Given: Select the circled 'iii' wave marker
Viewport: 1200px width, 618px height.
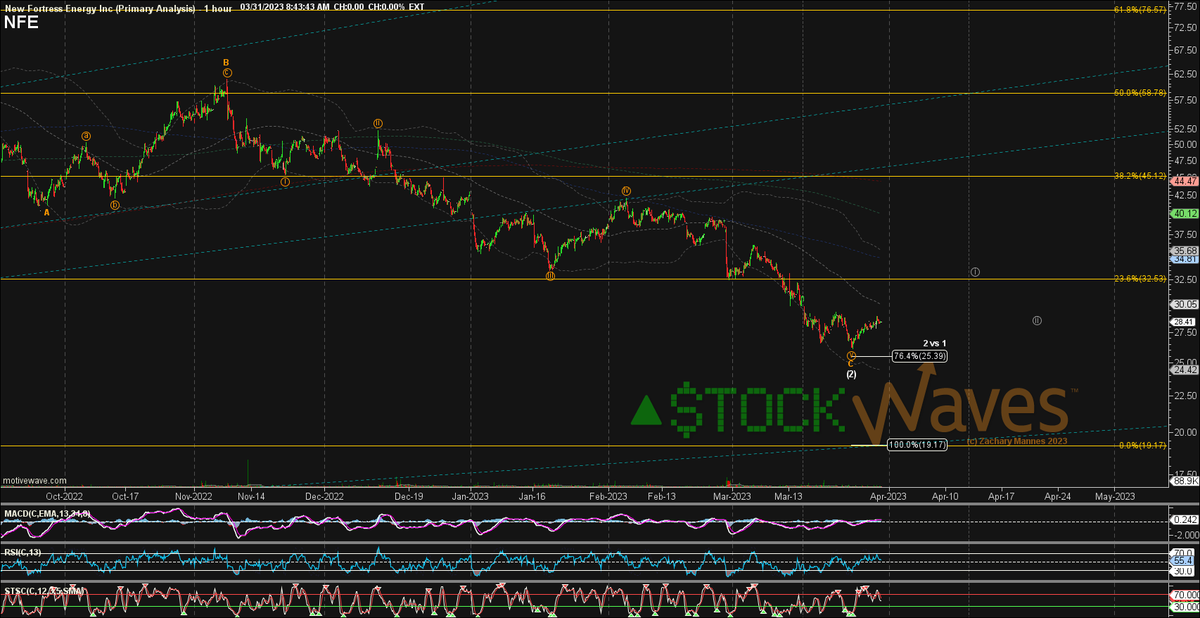Looking at the screenshot, I should point(550,275).
